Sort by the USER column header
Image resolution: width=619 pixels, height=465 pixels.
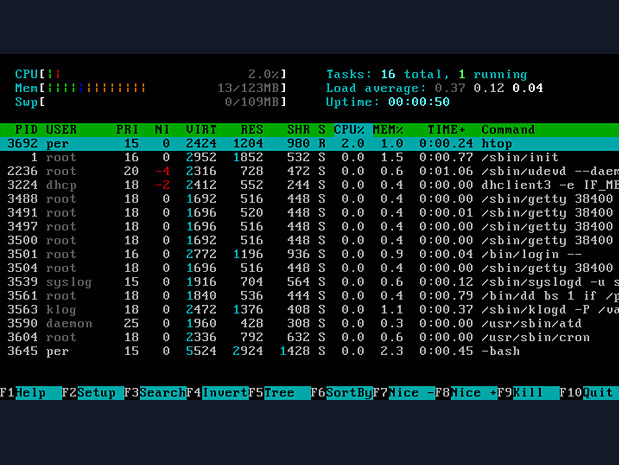[x=61, y=130]
